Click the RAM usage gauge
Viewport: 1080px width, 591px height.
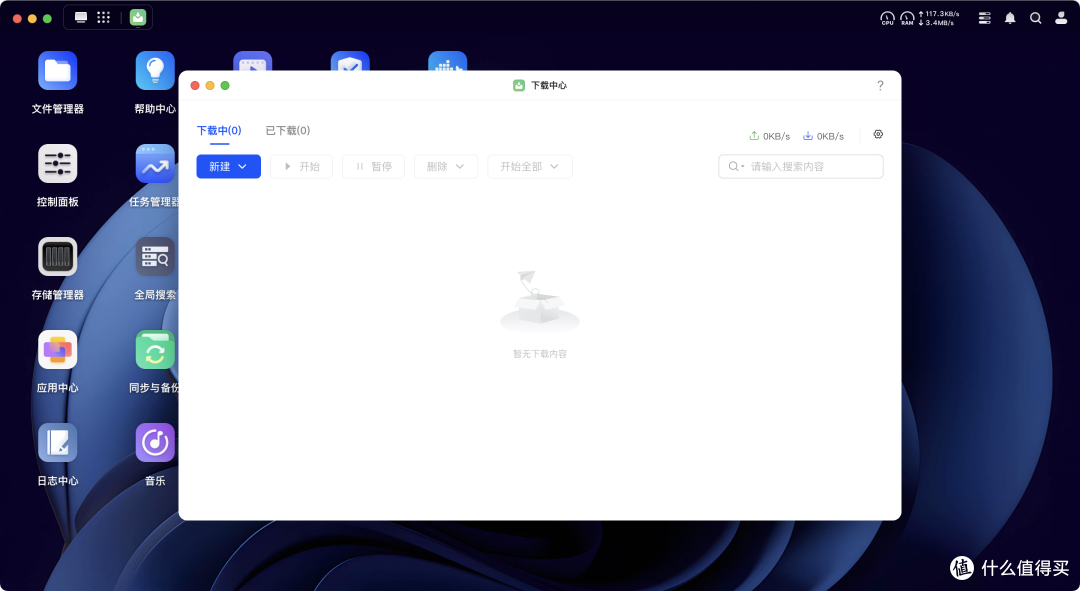point(907,19)
